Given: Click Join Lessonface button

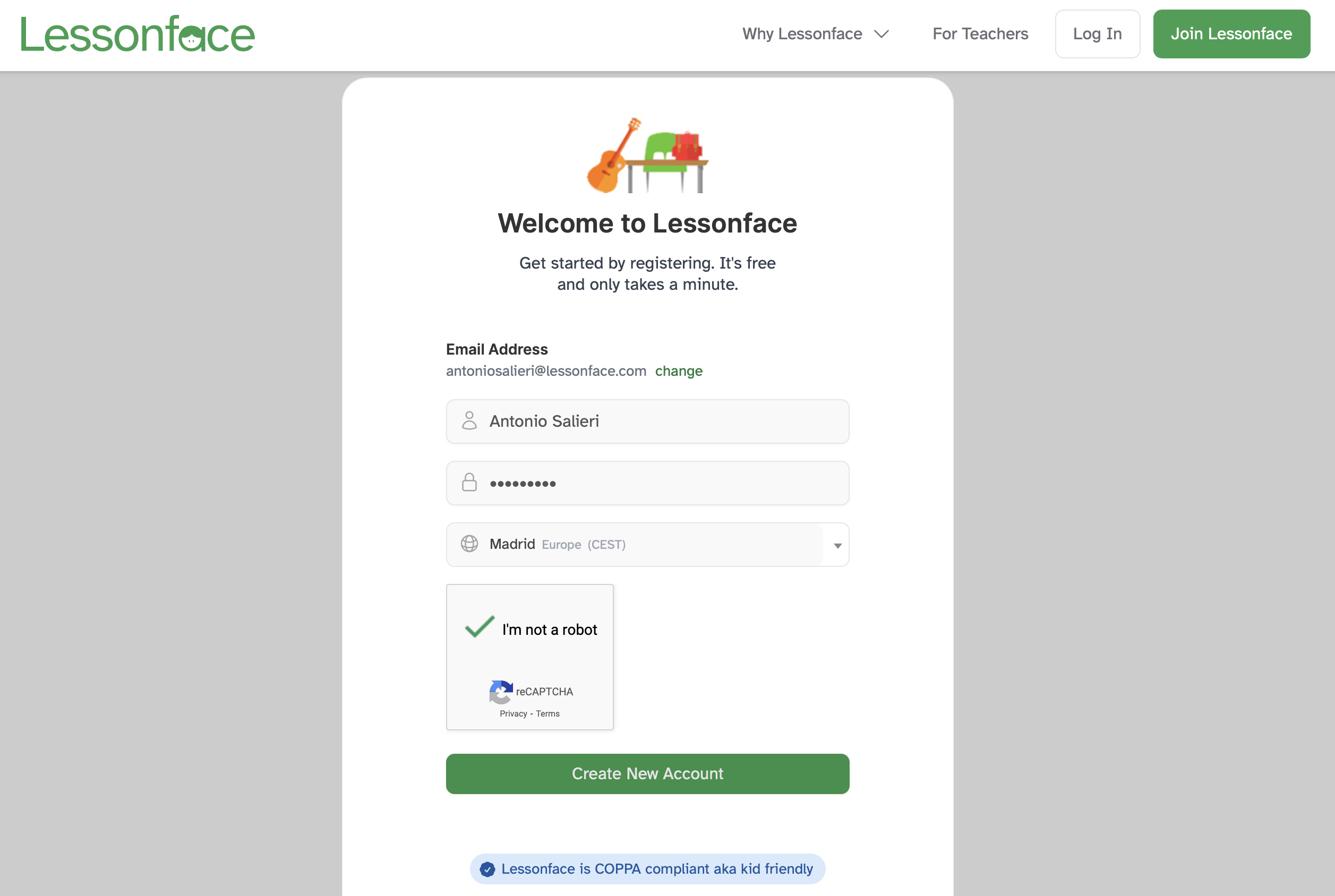Looking at the screenshot, I should point(1231,35).
